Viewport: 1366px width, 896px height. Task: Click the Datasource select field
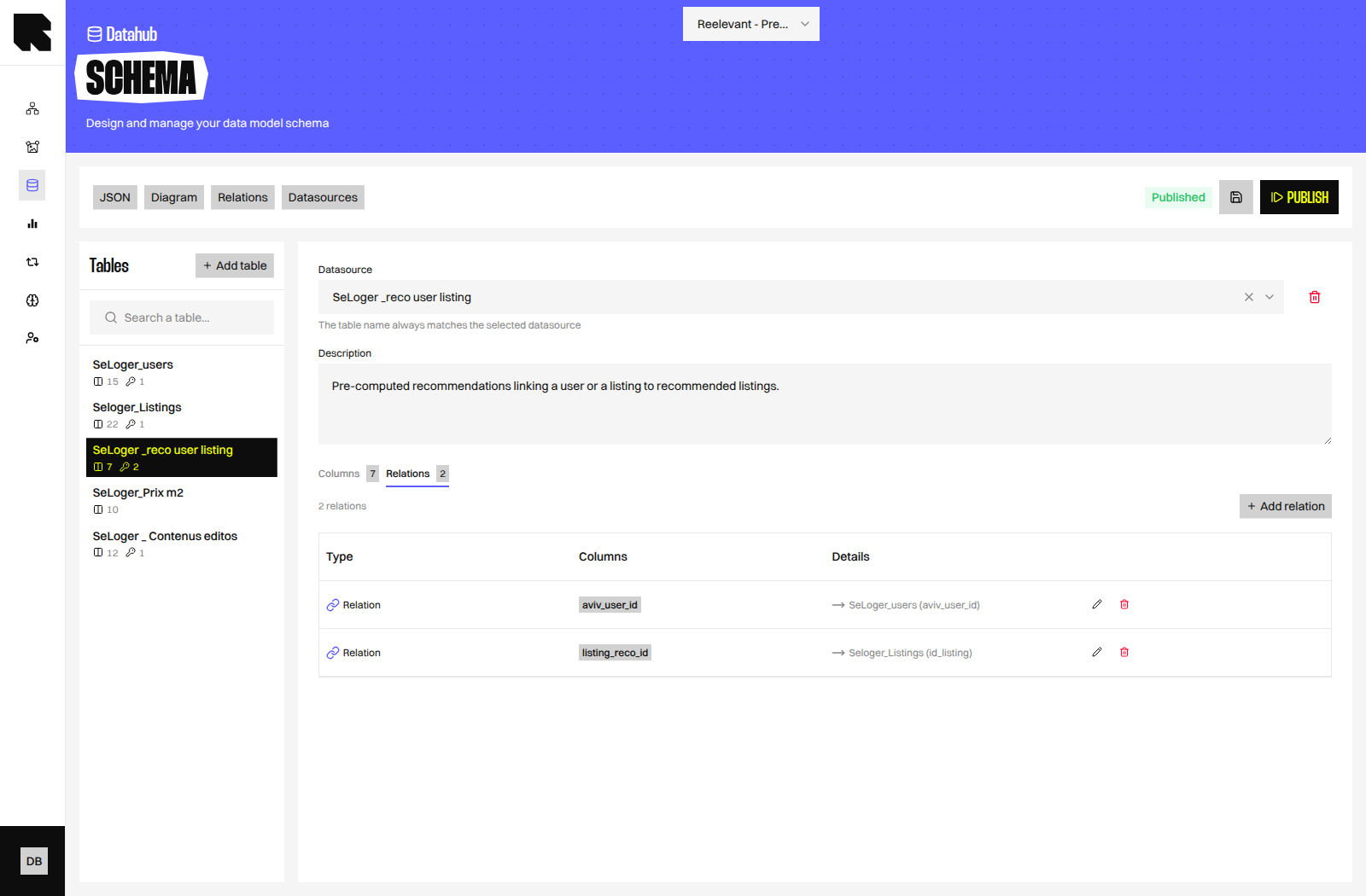point(801,297)
